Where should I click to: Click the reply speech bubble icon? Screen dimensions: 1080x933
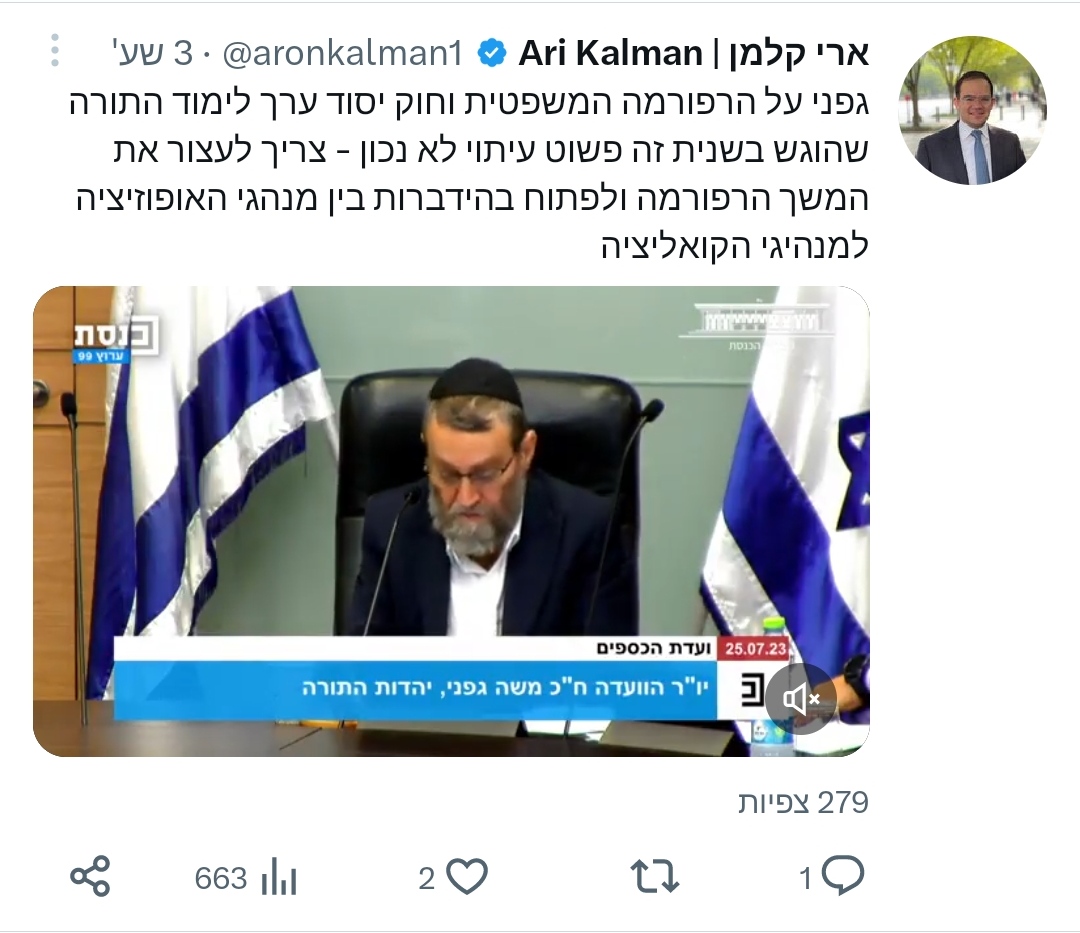coord(842,876)
